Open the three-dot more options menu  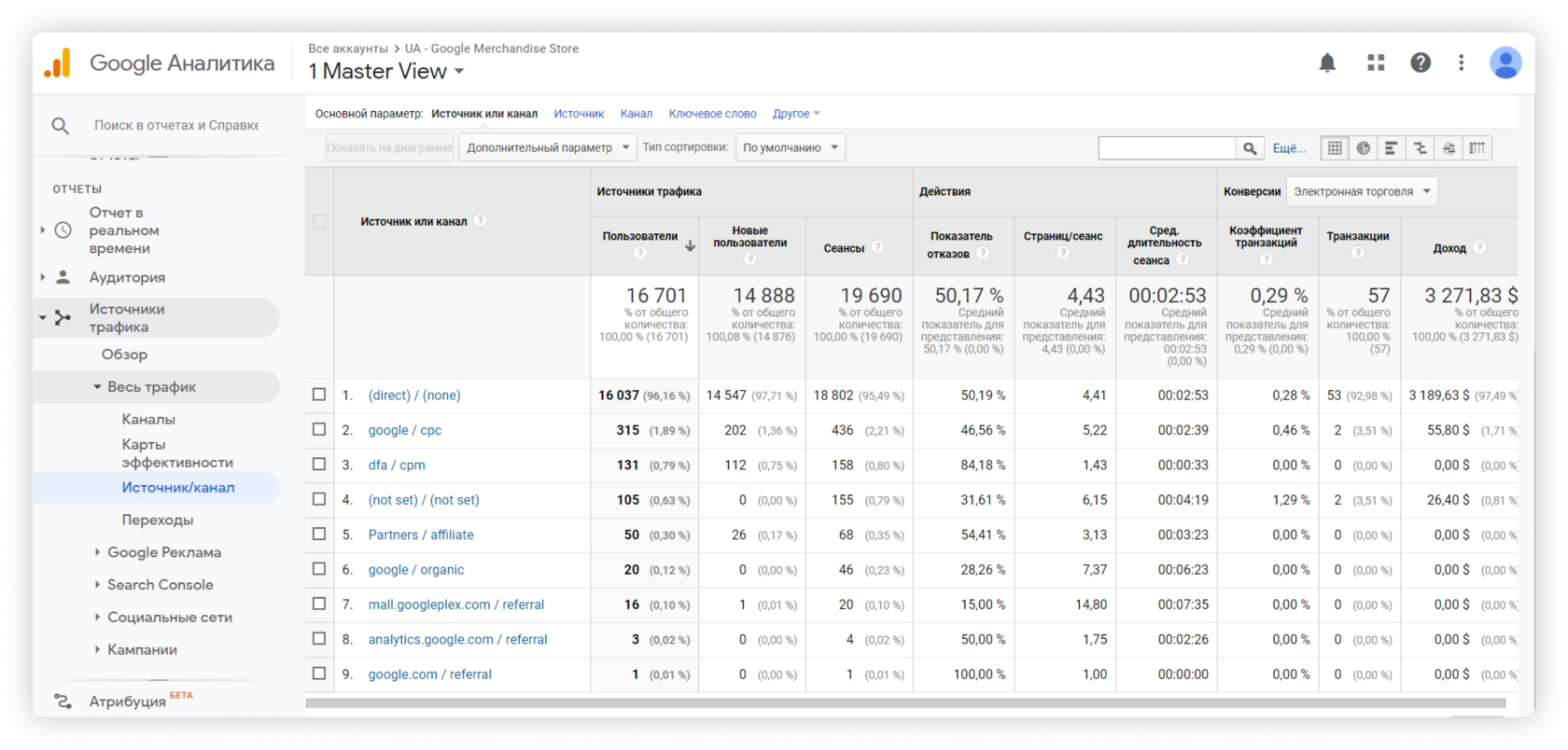click(1462, 62)
